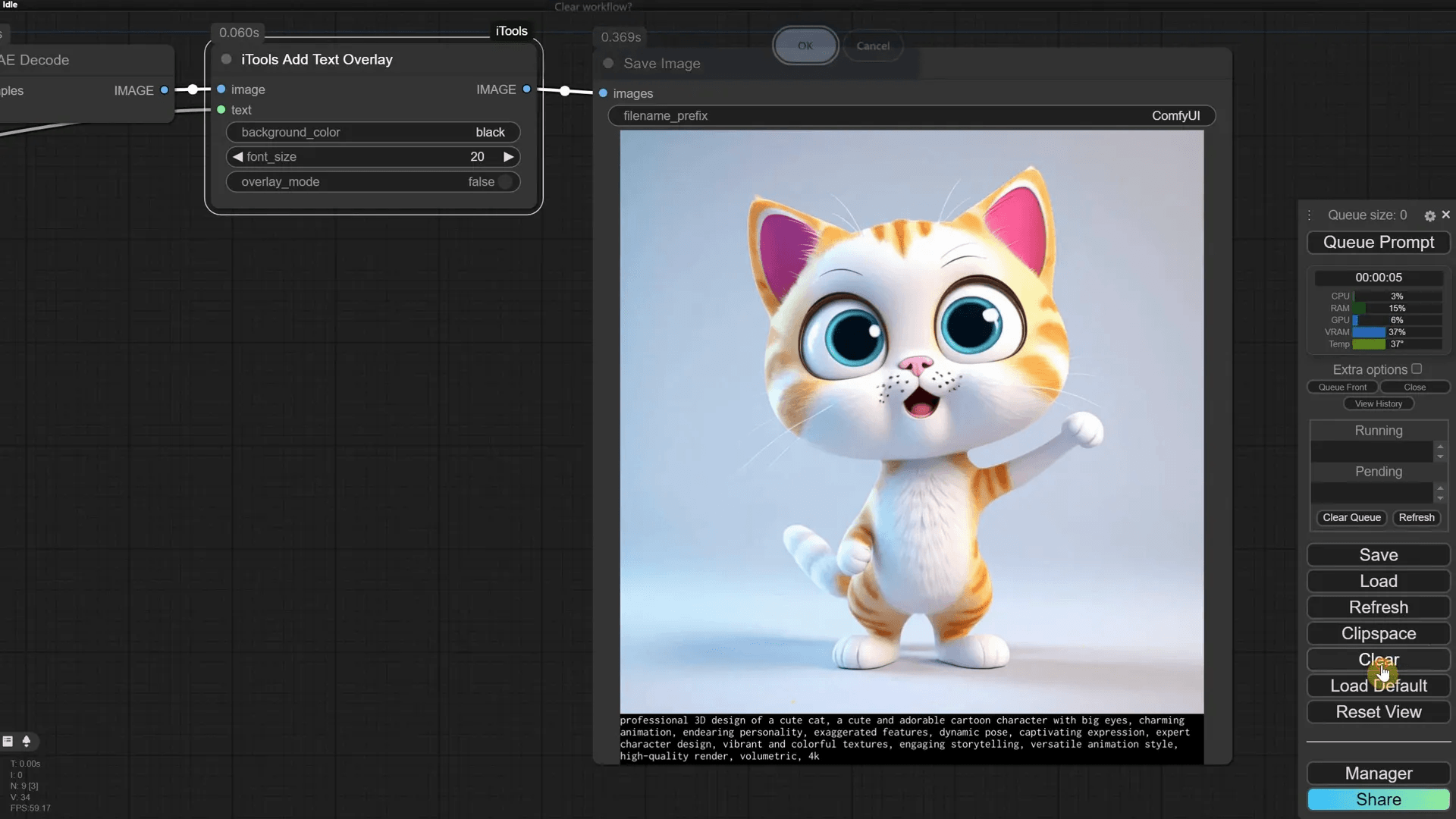Click the Share button
This screenshot has height=819, width=1456.
(1379, 800)
